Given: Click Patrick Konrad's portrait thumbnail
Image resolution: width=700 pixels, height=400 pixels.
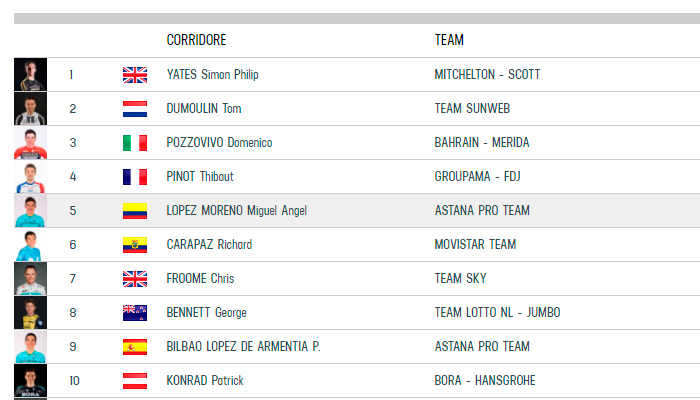Looking at the screenshot, I should coord(30,380).
